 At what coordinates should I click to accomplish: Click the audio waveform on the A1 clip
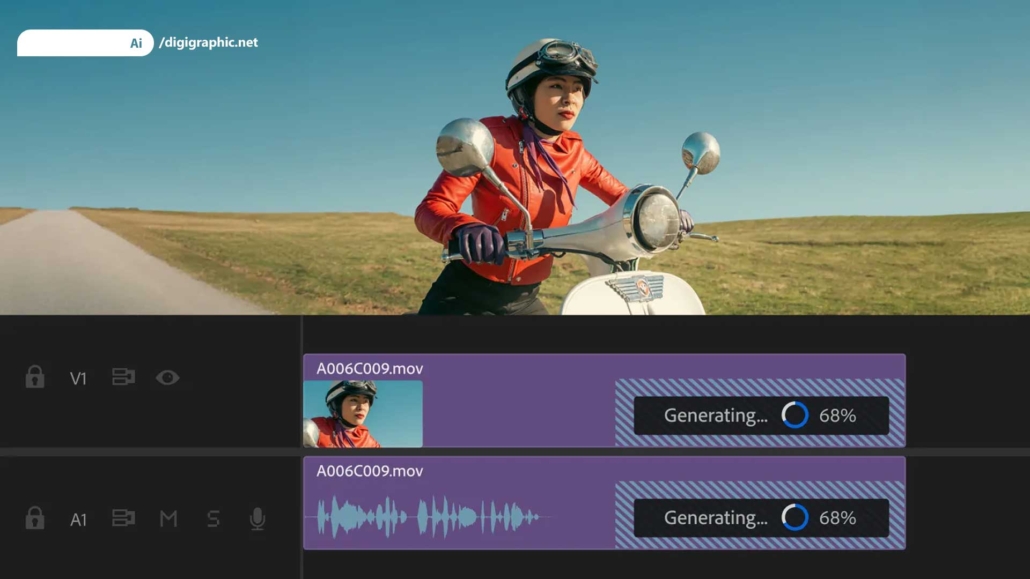pos(428,517)
